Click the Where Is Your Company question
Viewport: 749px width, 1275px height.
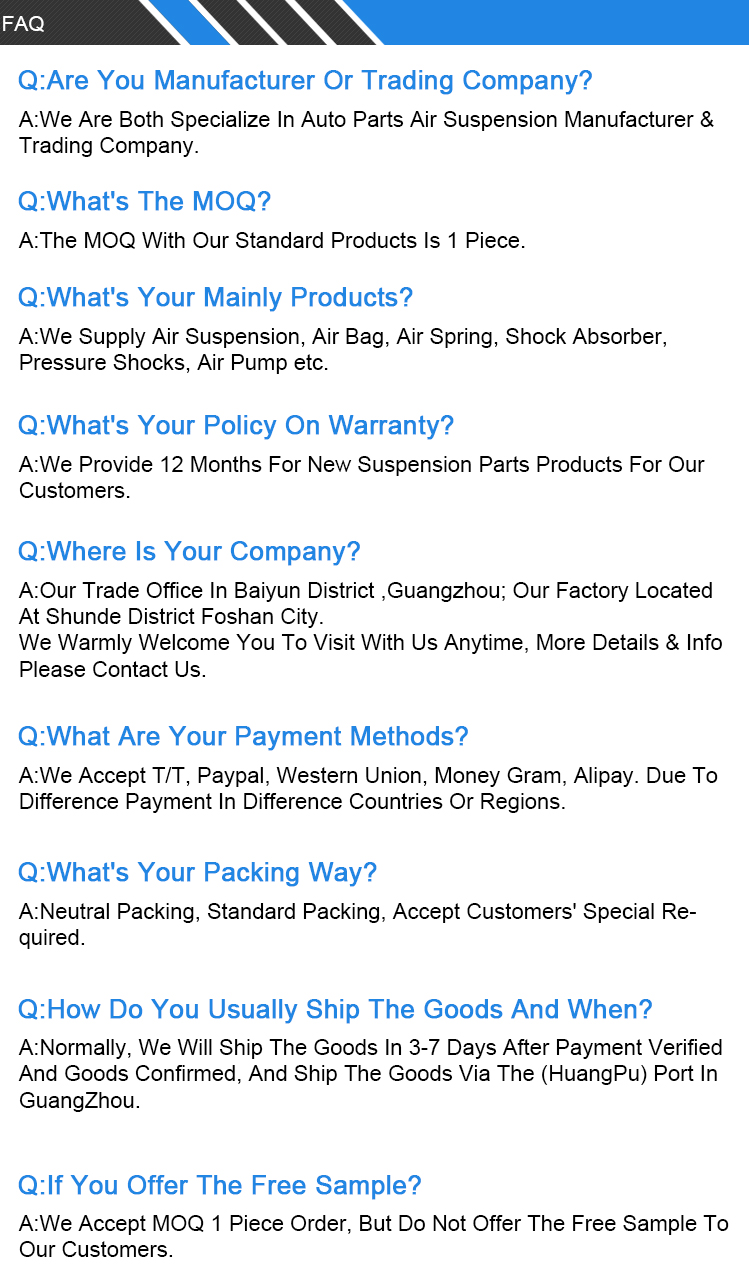(189, 551)
